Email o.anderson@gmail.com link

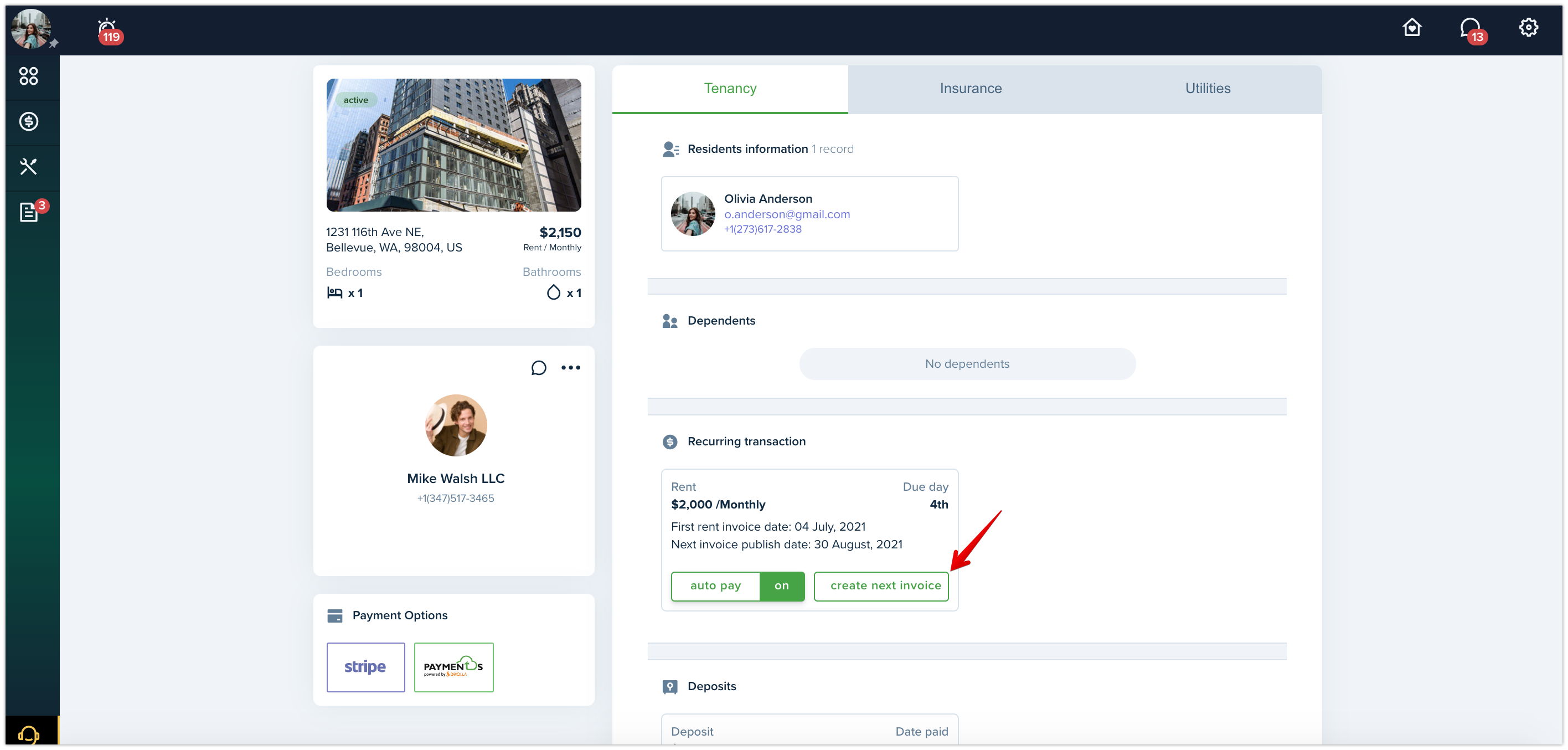tap(787, 214)
